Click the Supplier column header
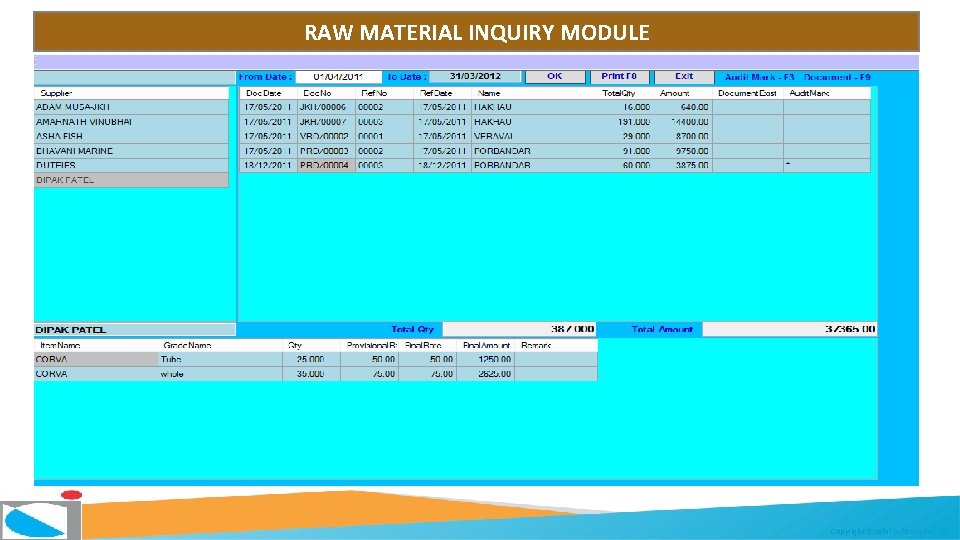Screen dimensions: 960x540 pyautogui.click(x=131, y=93)
